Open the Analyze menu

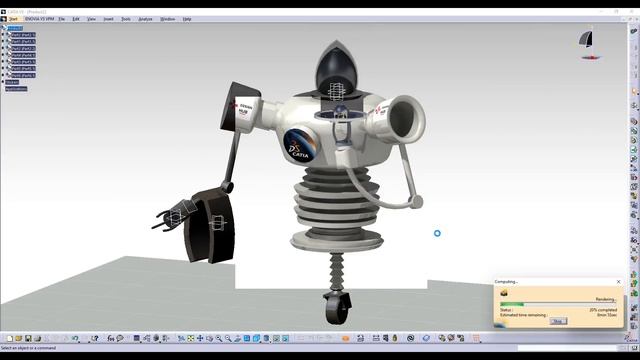click(145, 19)
